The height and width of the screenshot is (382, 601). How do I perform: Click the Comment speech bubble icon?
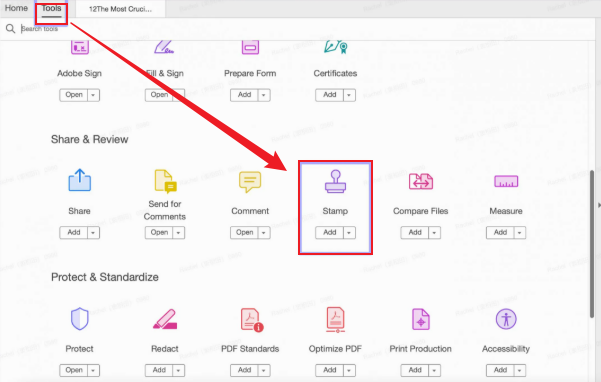tap(250, 182)
